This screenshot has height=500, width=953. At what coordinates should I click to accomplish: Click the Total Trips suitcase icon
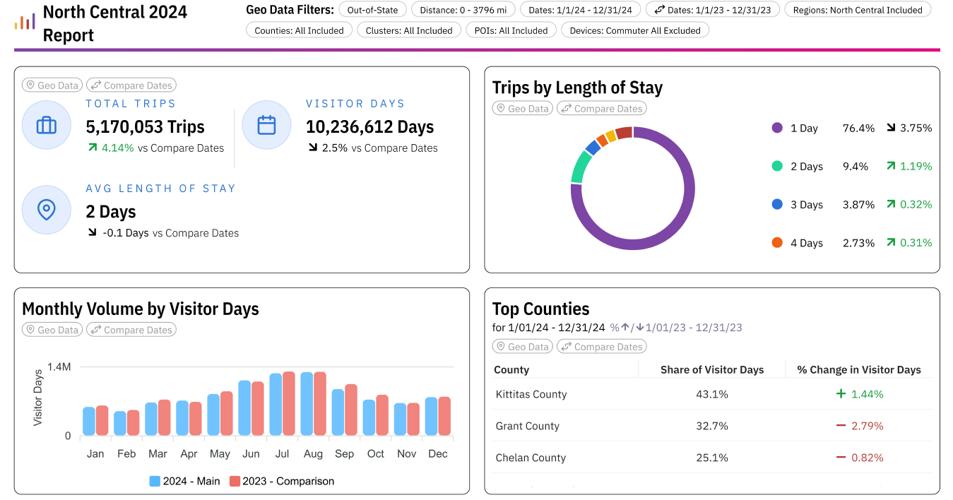pos(46,125)
